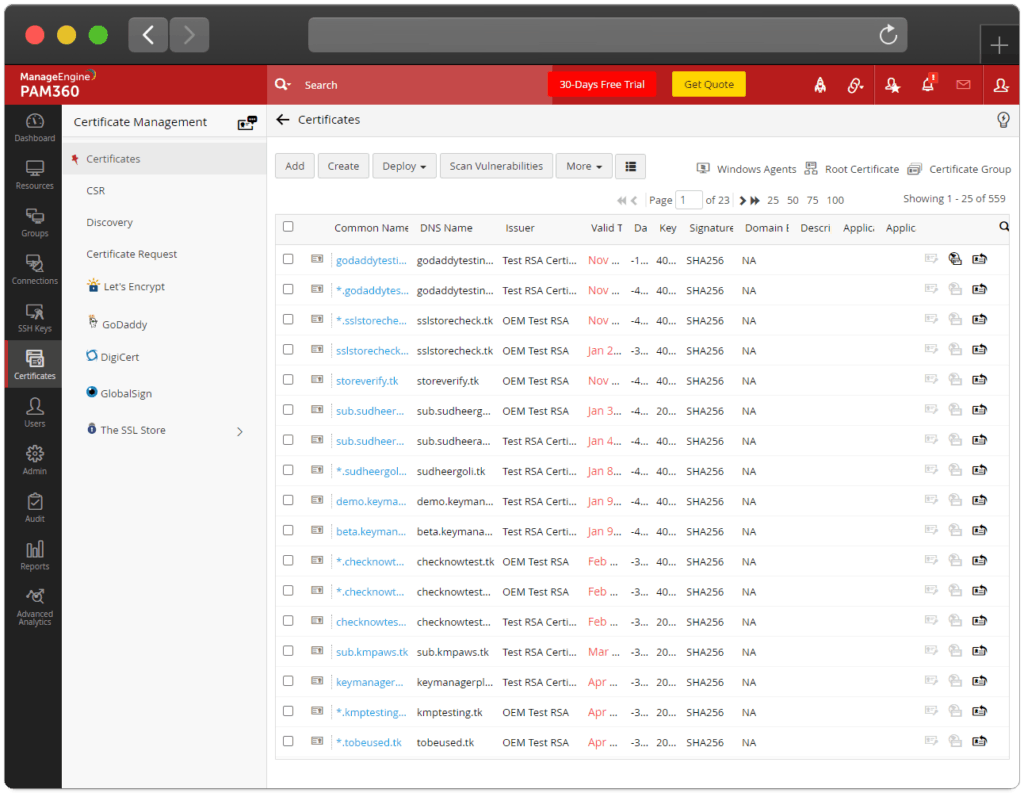Viewport: 1024px width, 793px height.
Task: Open the Deploy dropdown
Action: [x=404, y=167]
